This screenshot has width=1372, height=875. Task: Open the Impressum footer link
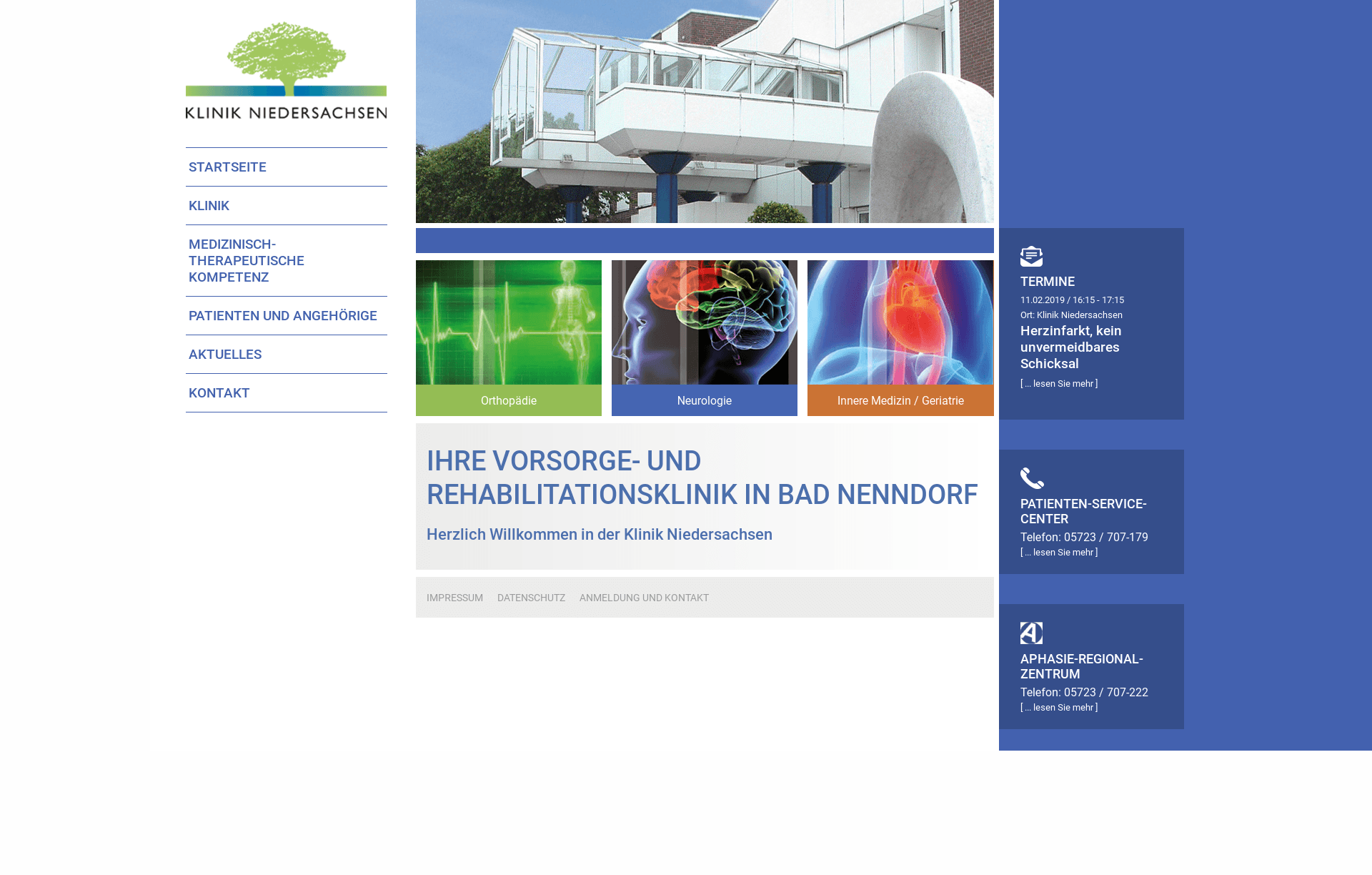coord(454,598)
